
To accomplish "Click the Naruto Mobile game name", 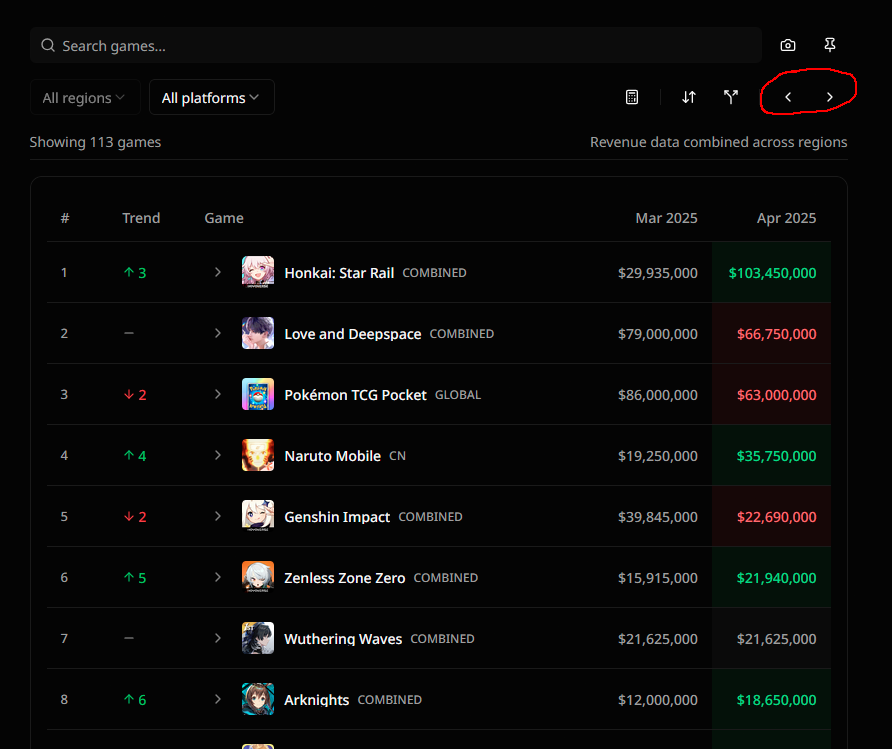I will pyautogui.click(x=332, y=456).
